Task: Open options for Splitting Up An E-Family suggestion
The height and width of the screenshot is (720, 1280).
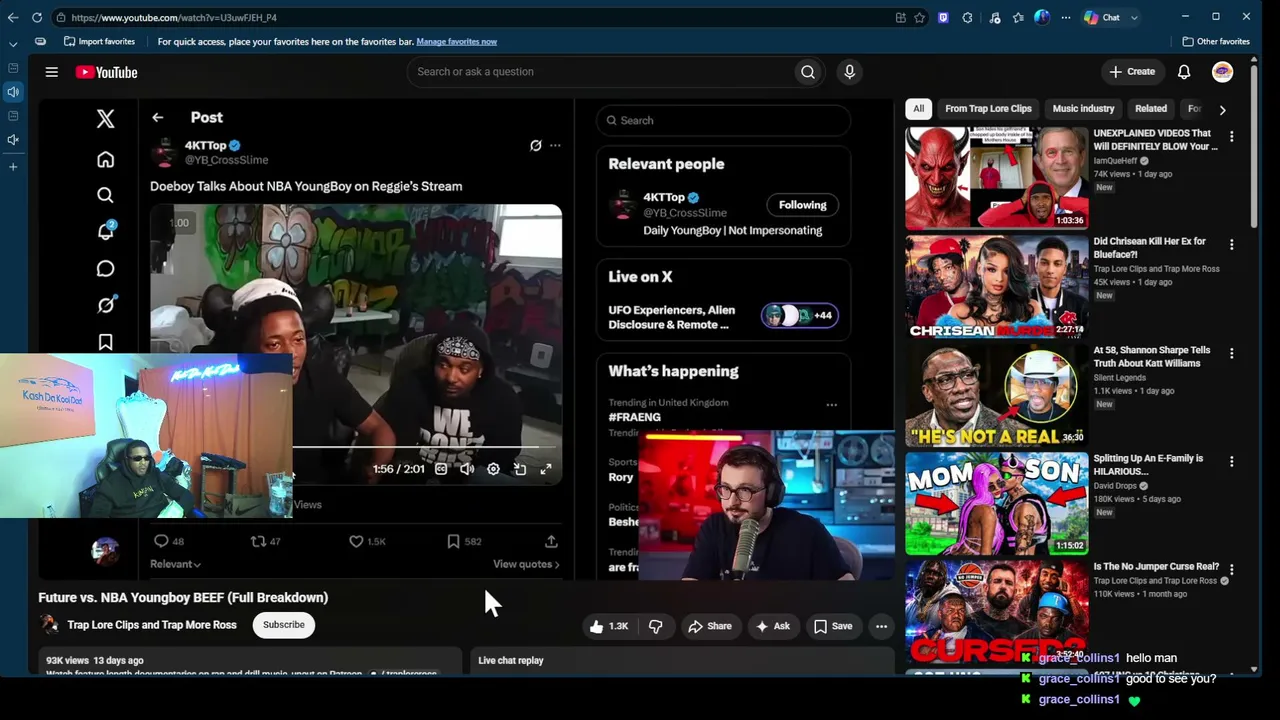Action: tap(1231, 461)
